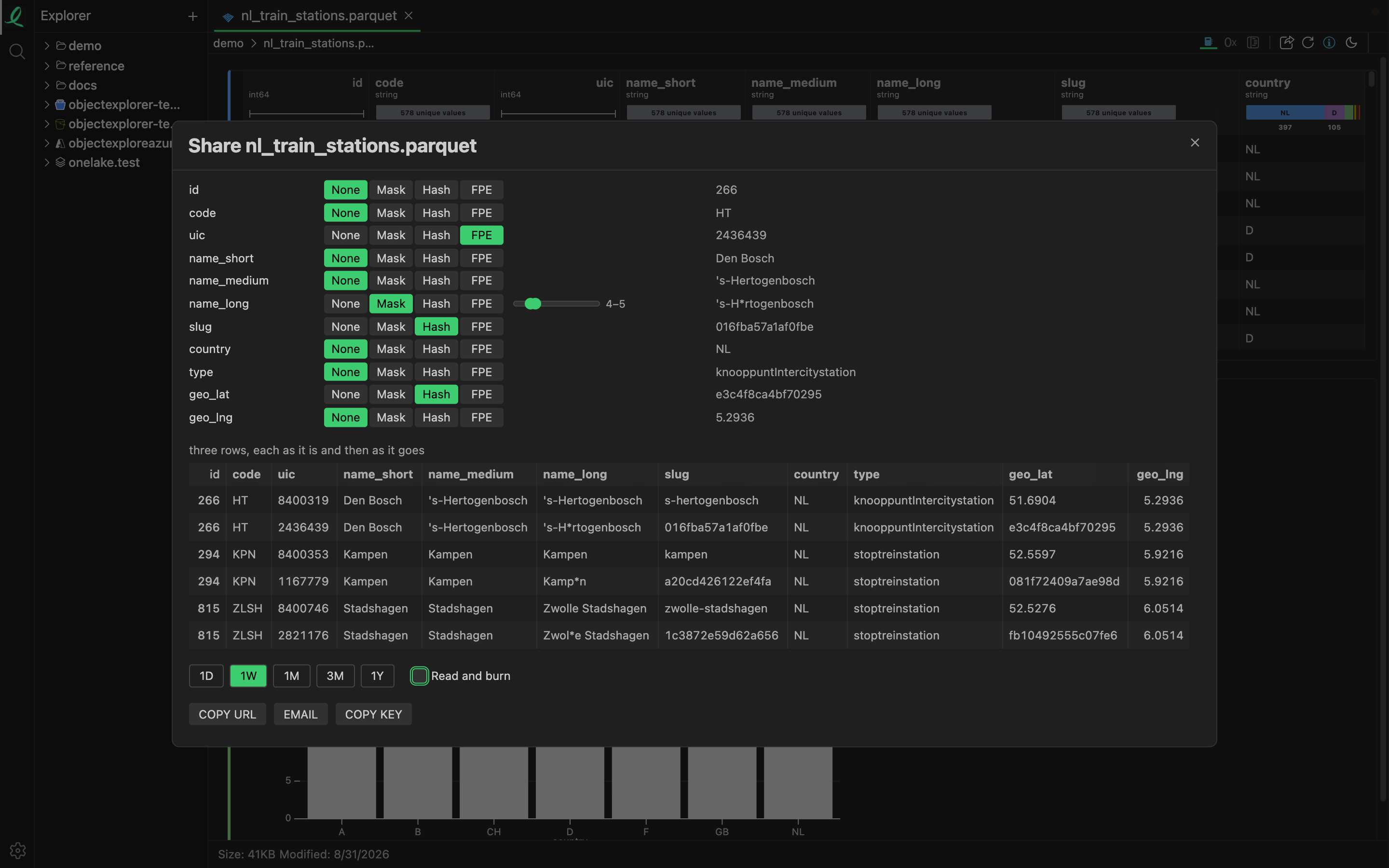Image resolution: width=1389 pixels, height=868 pixels.
Task: Select Mask option for the id field
Action: 391,190
